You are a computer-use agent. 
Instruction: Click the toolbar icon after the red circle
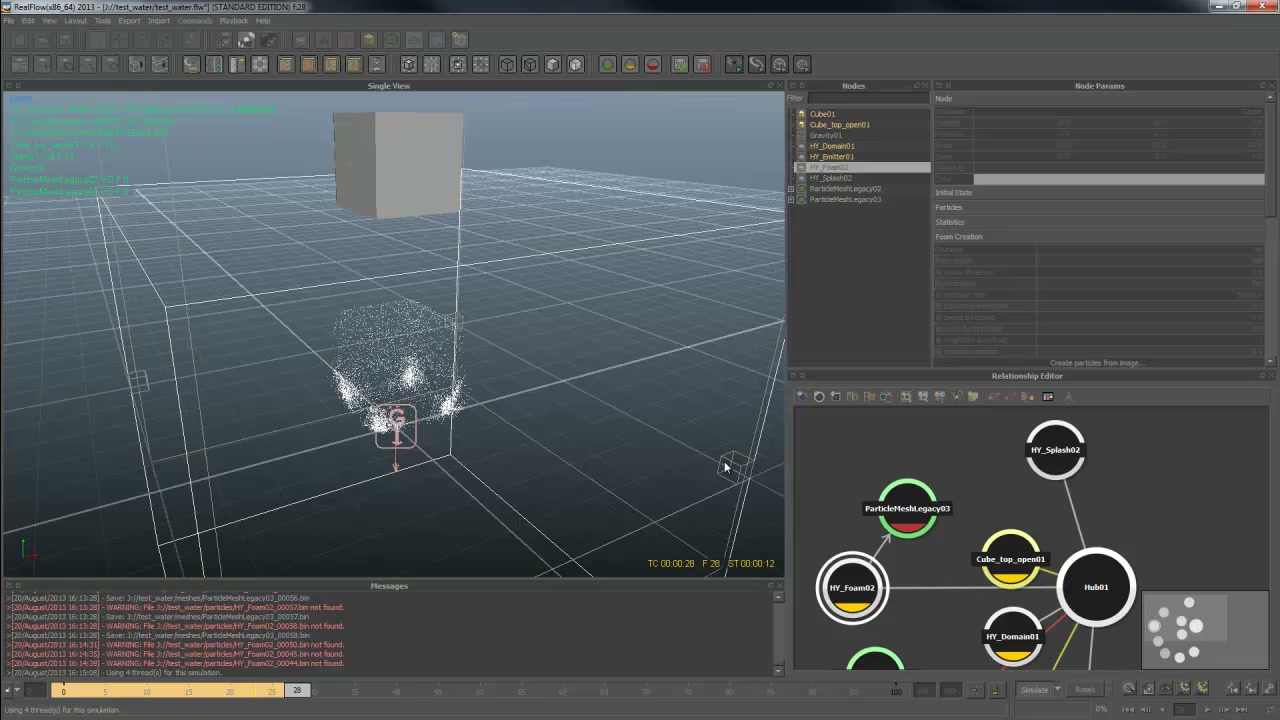[x=679, y=64]
